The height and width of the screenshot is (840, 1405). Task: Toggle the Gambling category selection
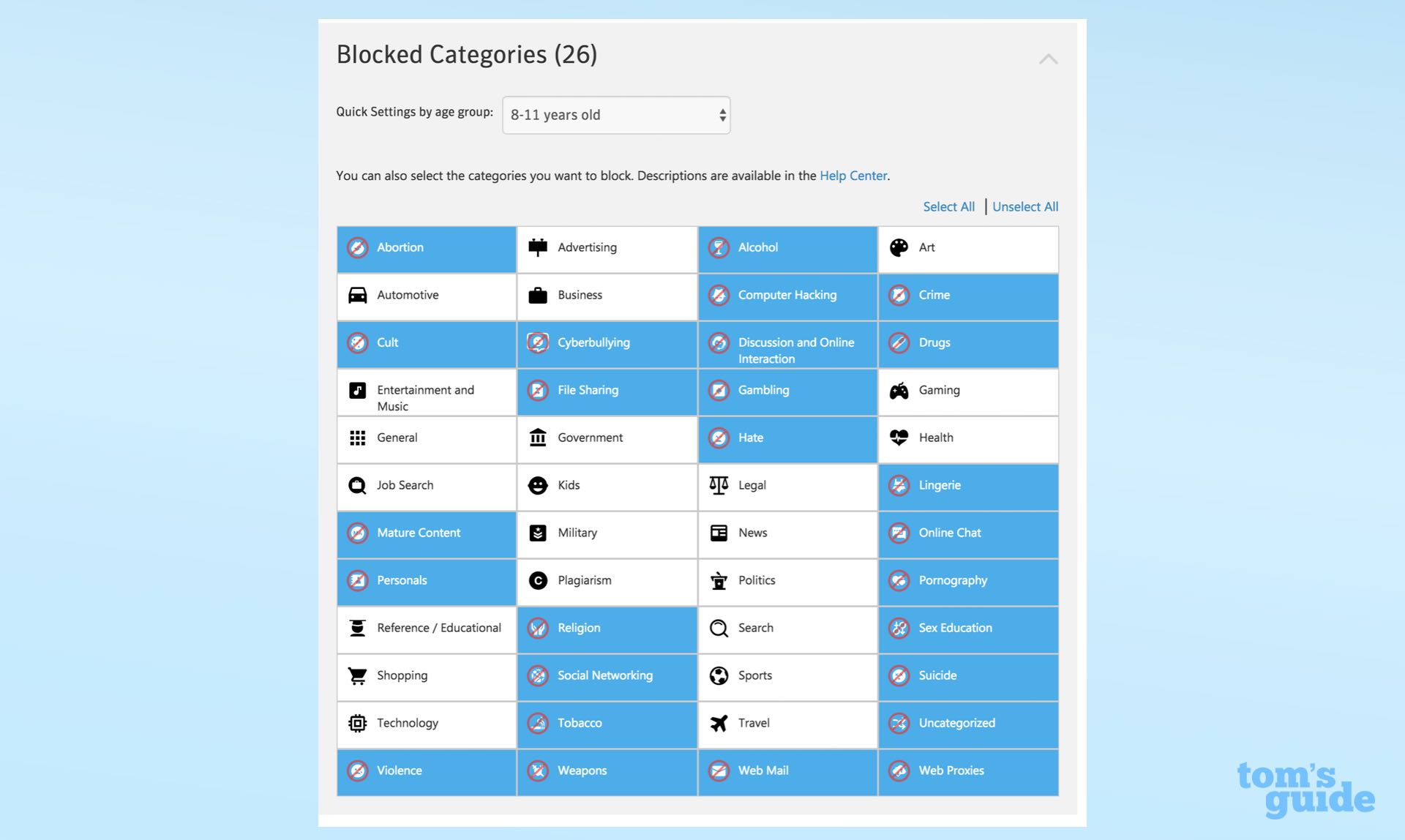pyautogui.click(x=786, y=390)
